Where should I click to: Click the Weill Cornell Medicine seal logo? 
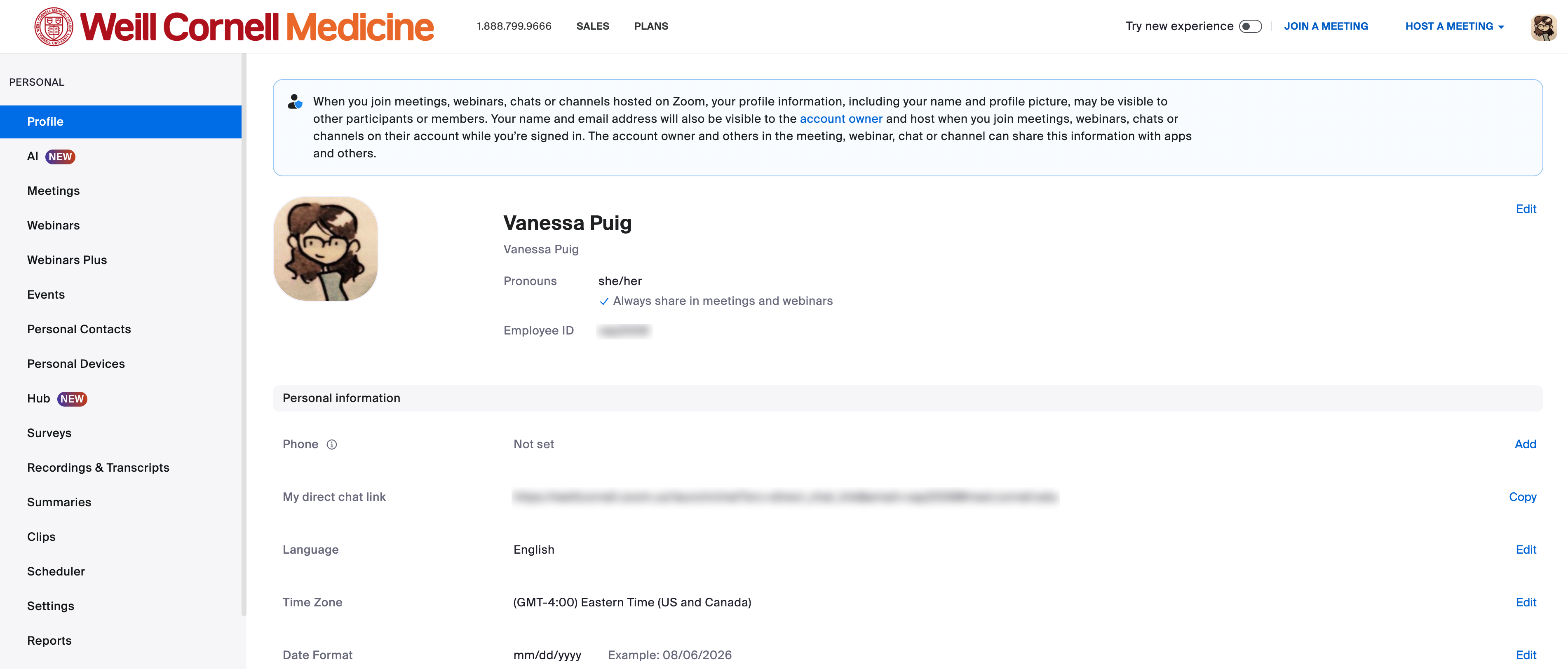click(x=54, y=27)
